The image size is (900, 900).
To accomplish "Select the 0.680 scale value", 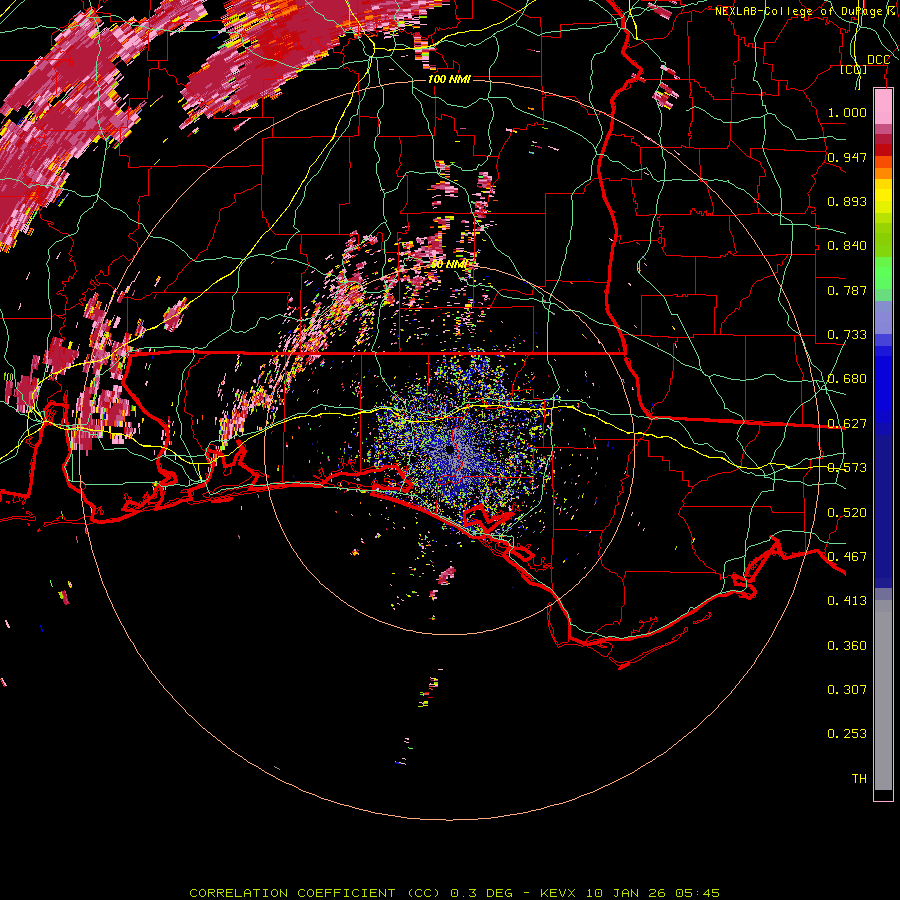I will point(847,379).
